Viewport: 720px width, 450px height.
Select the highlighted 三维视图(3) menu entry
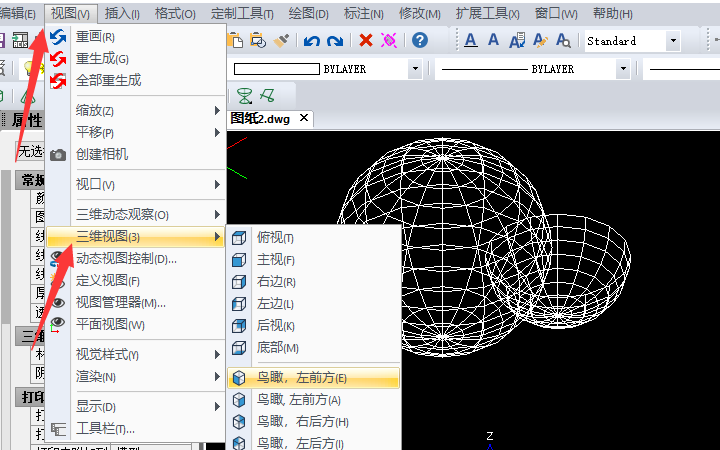[136, 237]
